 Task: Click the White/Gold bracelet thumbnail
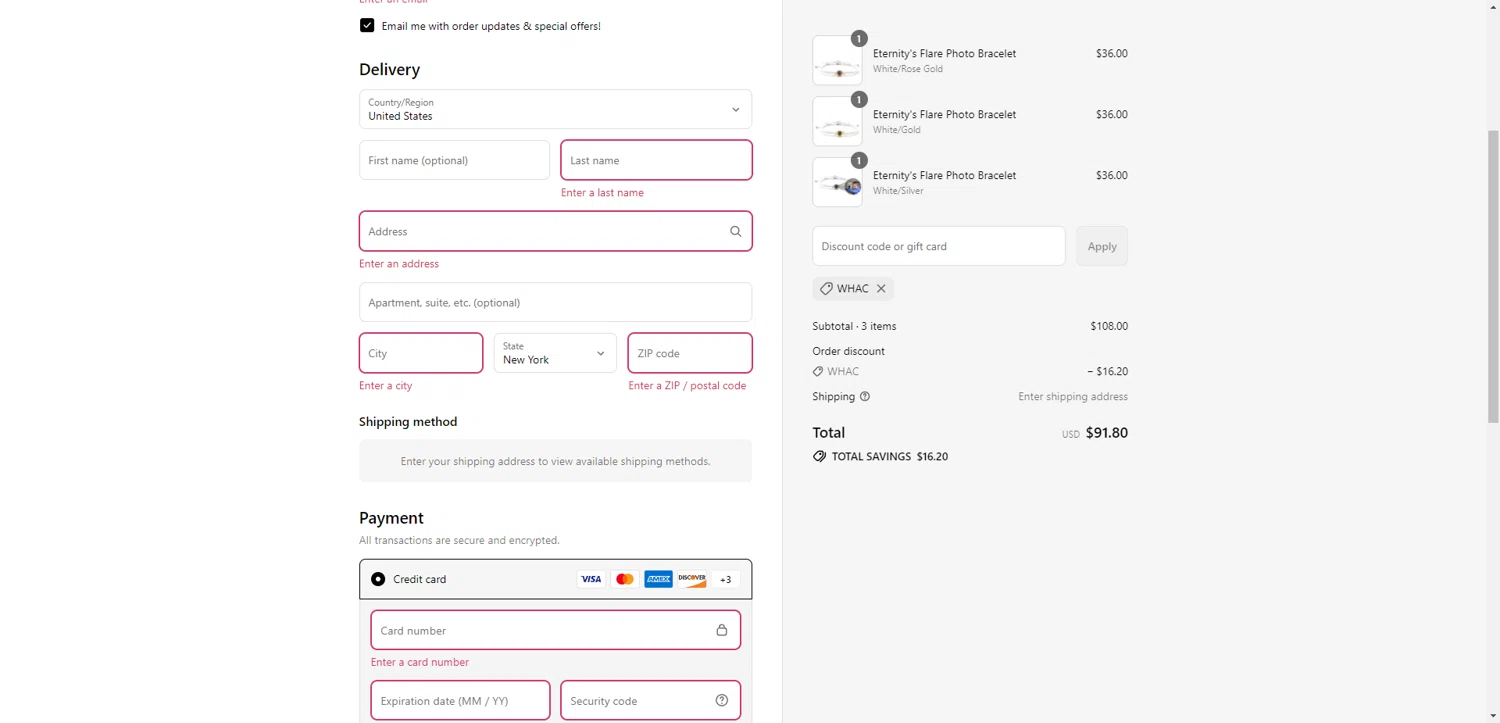[x=837, y=121]
